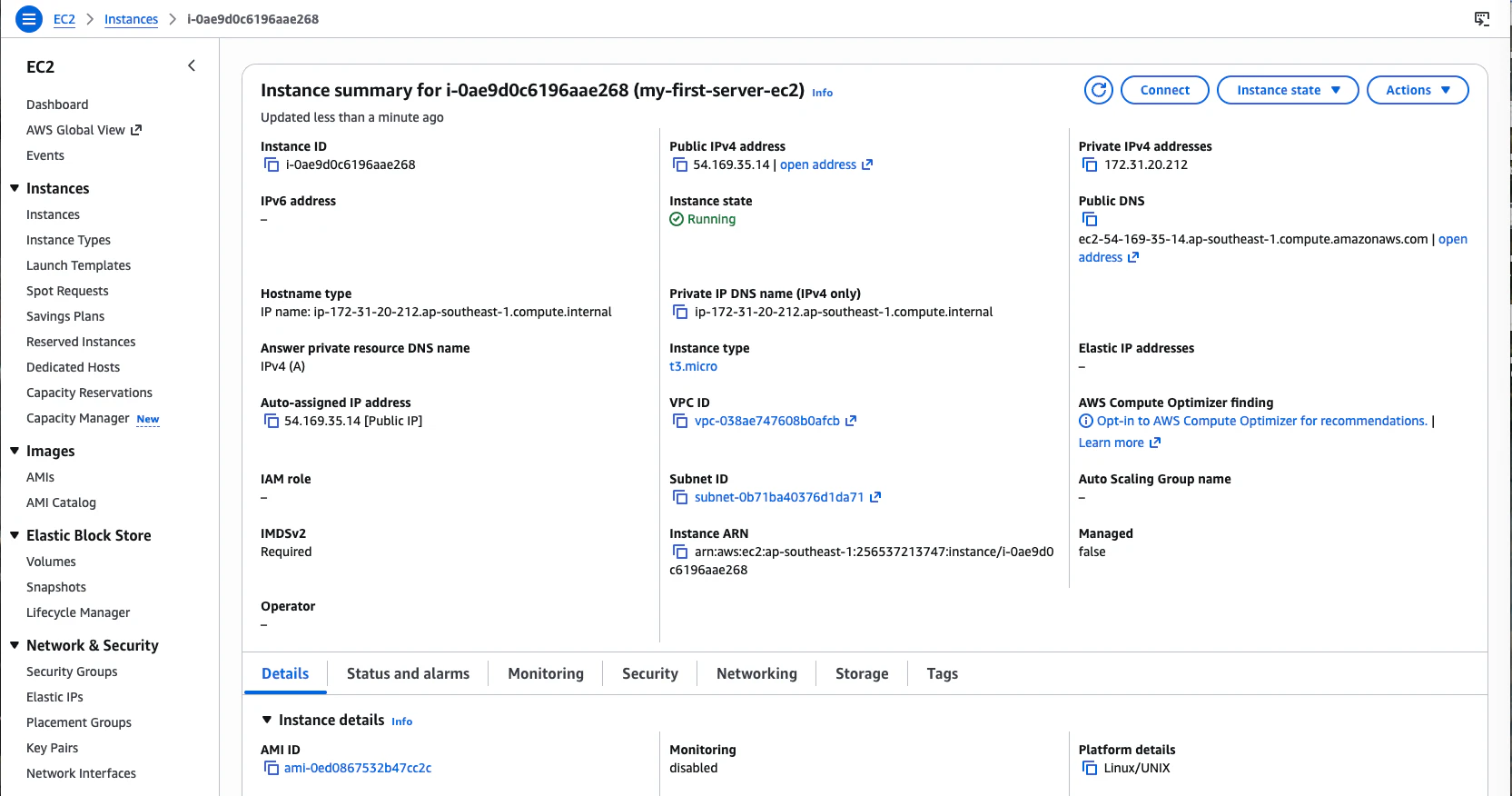The image size is (1512, 796).
Task: Open the Learn more external link icon
Action: pyautogui.click(x=1155, y=443)
